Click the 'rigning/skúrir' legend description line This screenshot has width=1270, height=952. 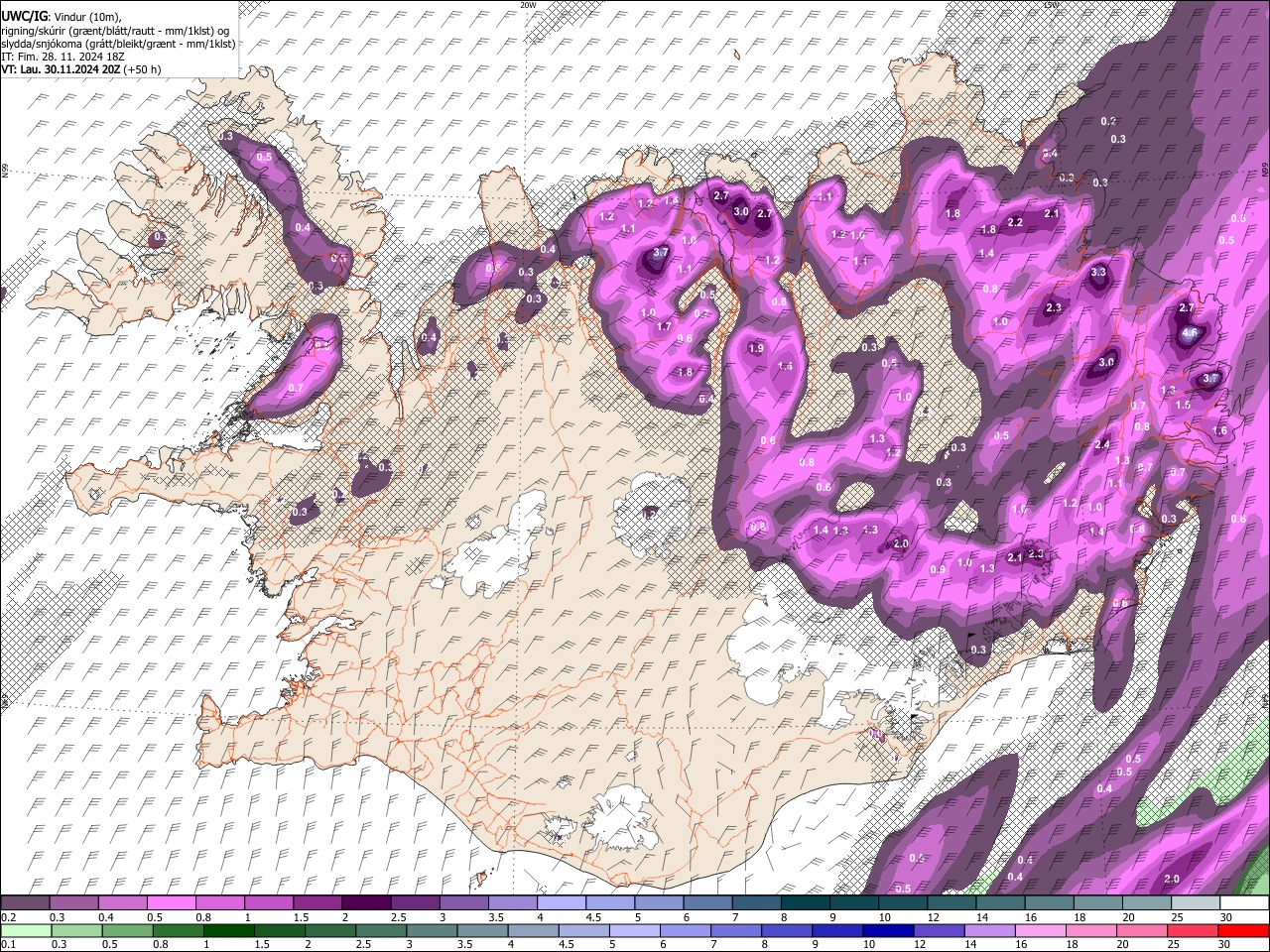117,30
